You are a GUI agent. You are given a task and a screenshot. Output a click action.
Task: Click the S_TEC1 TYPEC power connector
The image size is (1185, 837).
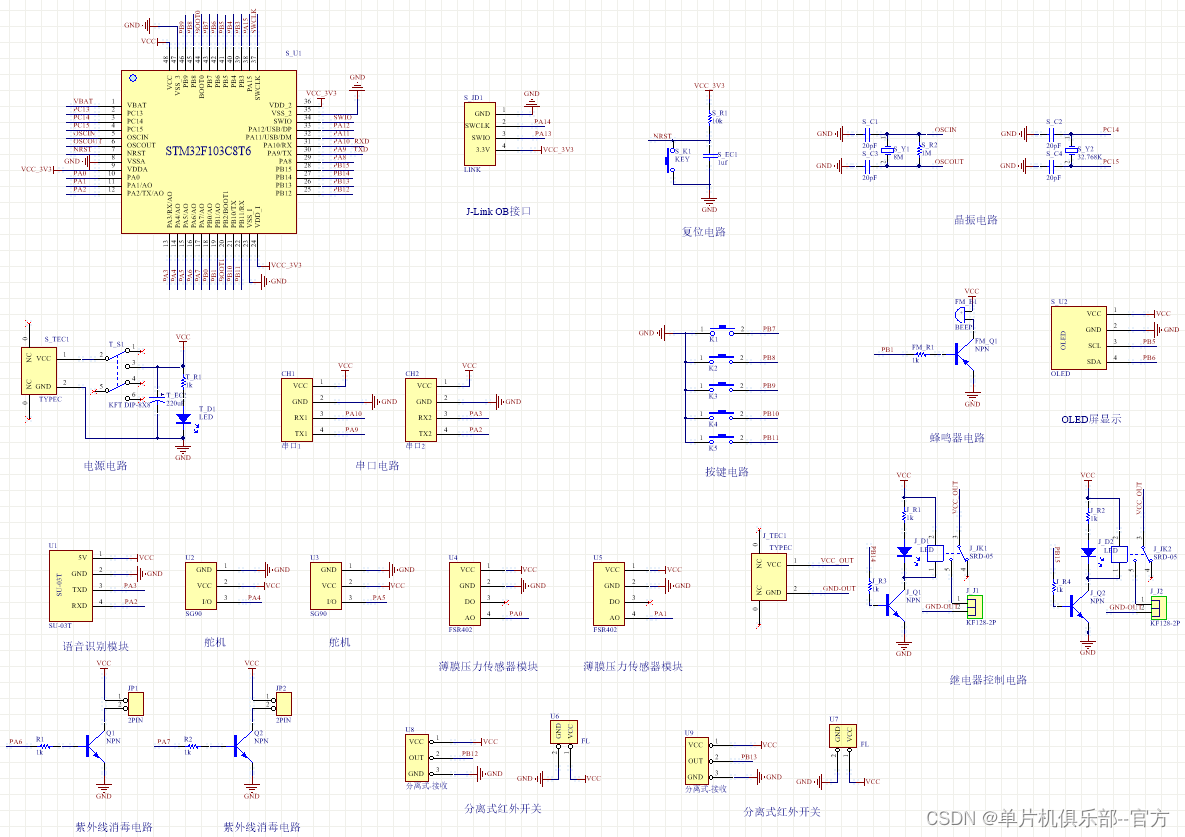coord(39,371)
